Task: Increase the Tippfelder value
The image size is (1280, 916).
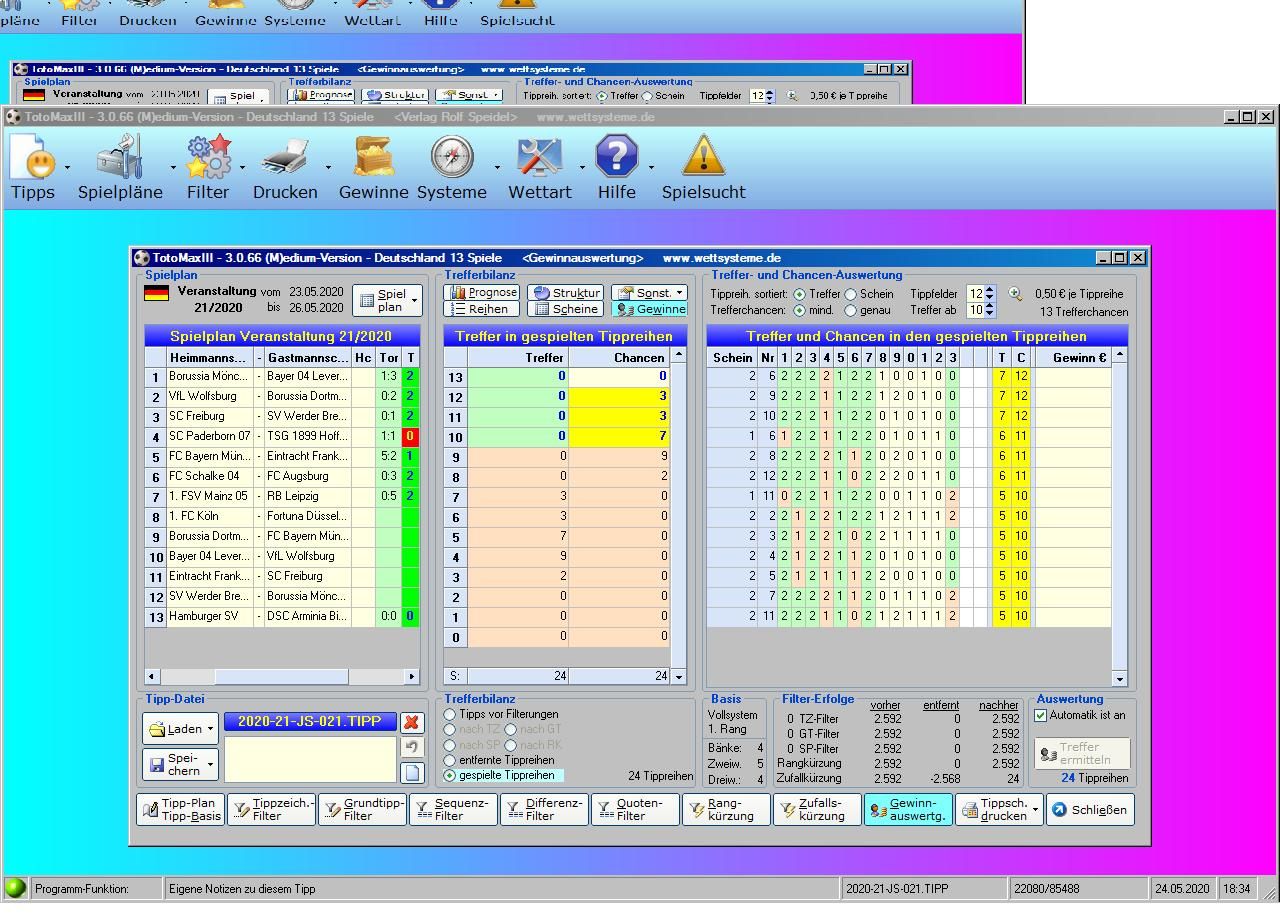Action: [x=990, y=290]
